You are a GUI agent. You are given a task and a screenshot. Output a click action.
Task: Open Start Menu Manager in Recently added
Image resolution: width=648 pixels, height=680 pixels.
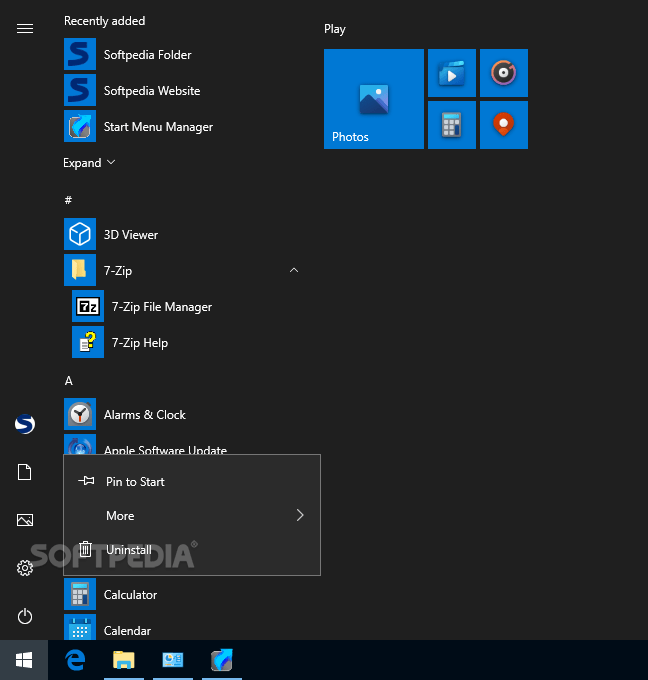pyautogui.click(x=182, y=126)
